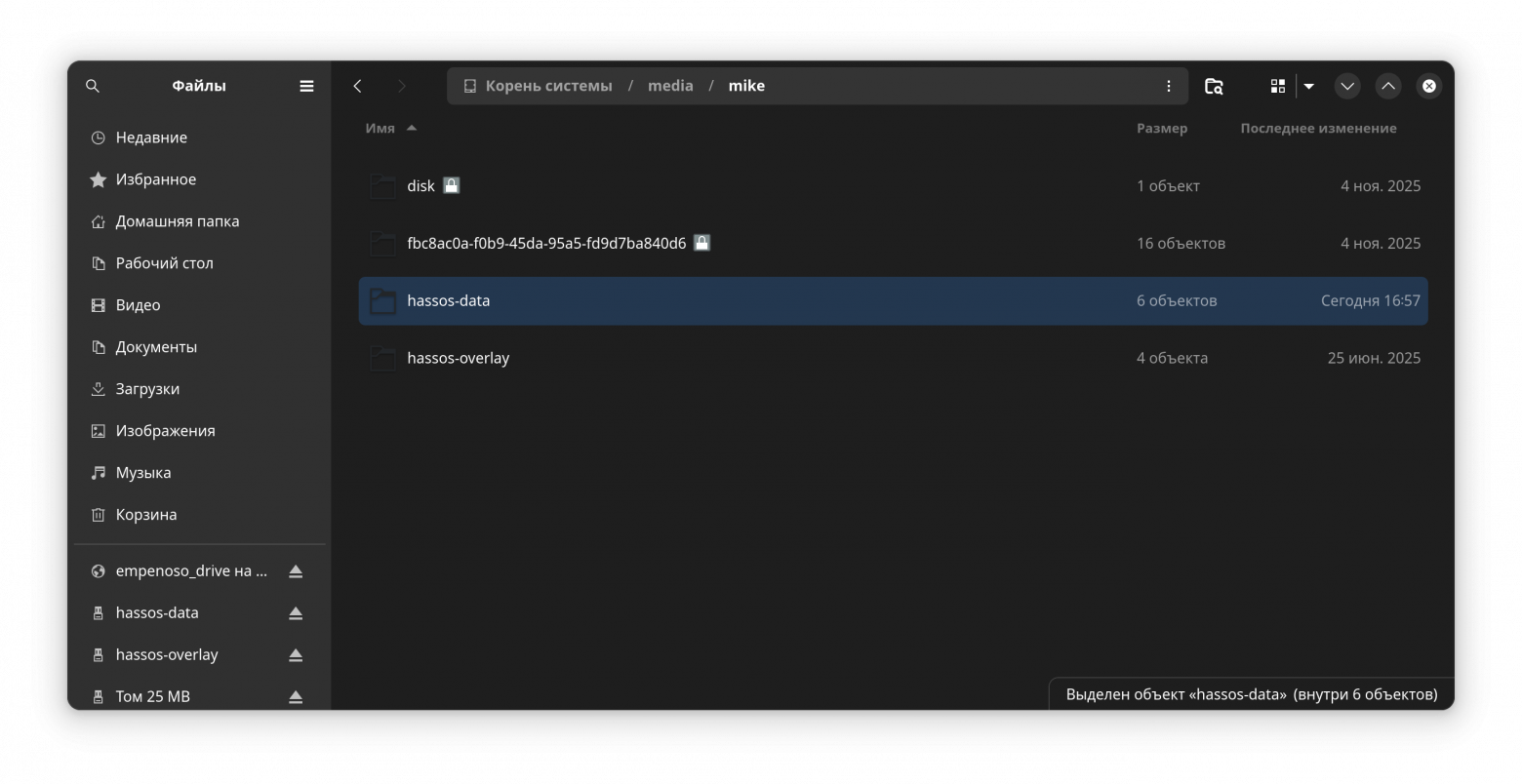Click the forward navigation arrow
1522x784 pixels.
[400, 86]
